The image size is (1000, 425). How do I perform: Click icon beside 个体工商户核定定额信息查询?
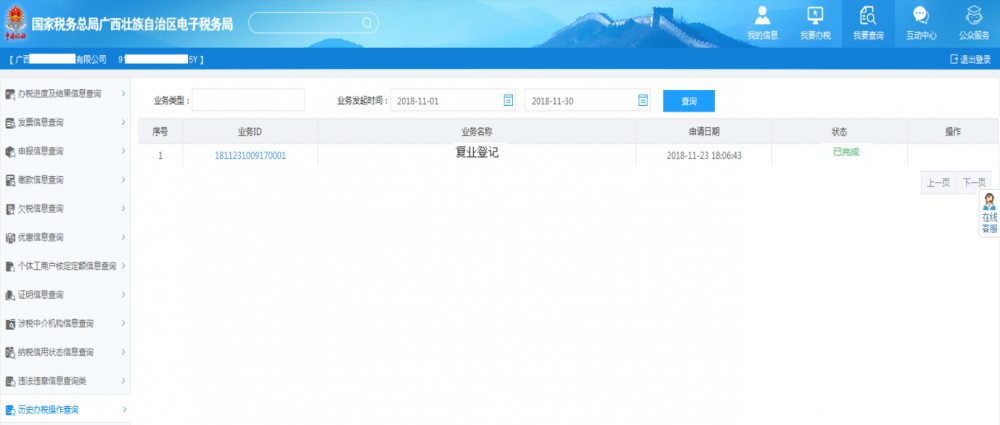10,266
